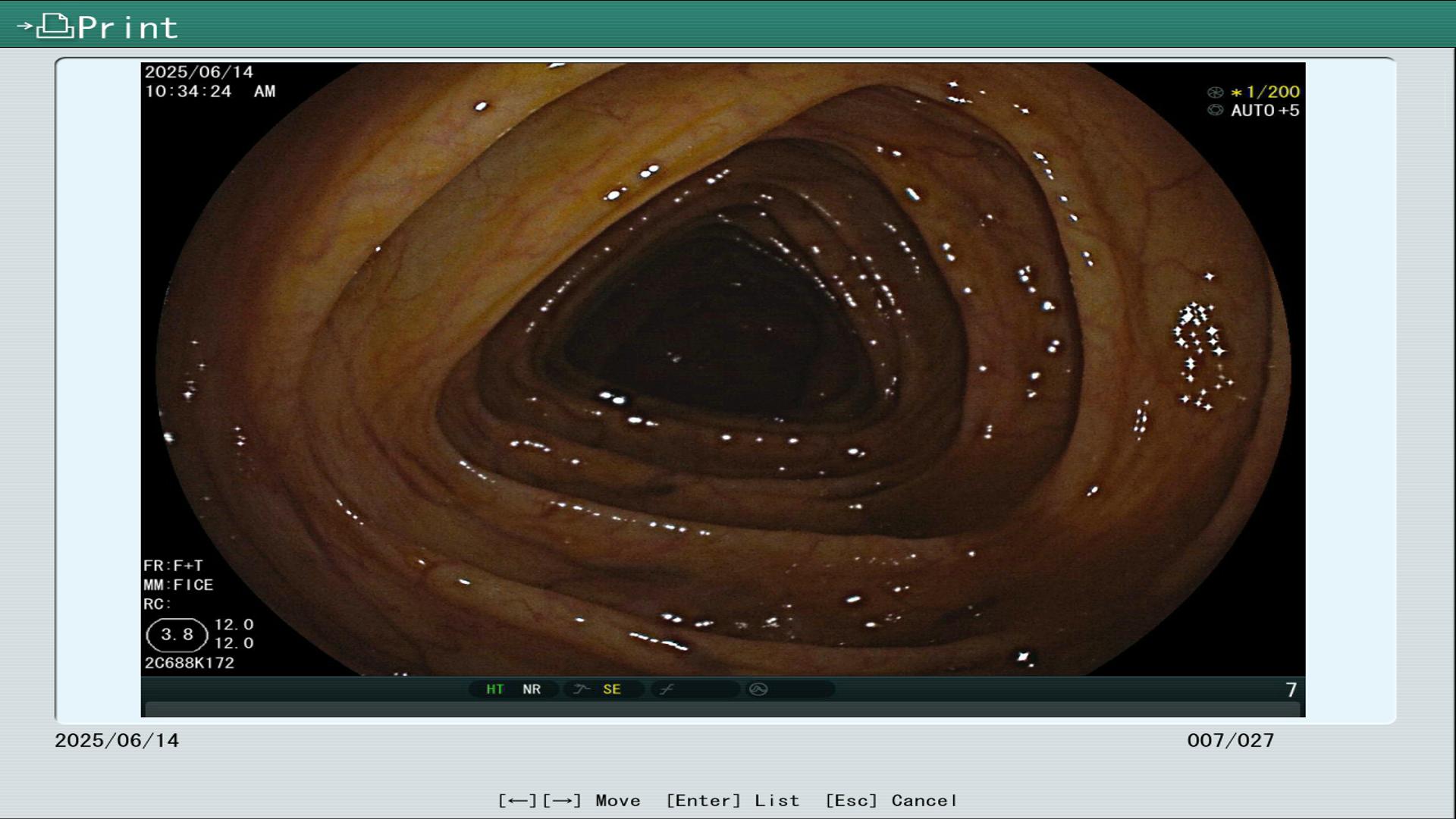The image size is (1456, 819).
Task: Click the overlay date in image top-left
Action: click(199, 72)
